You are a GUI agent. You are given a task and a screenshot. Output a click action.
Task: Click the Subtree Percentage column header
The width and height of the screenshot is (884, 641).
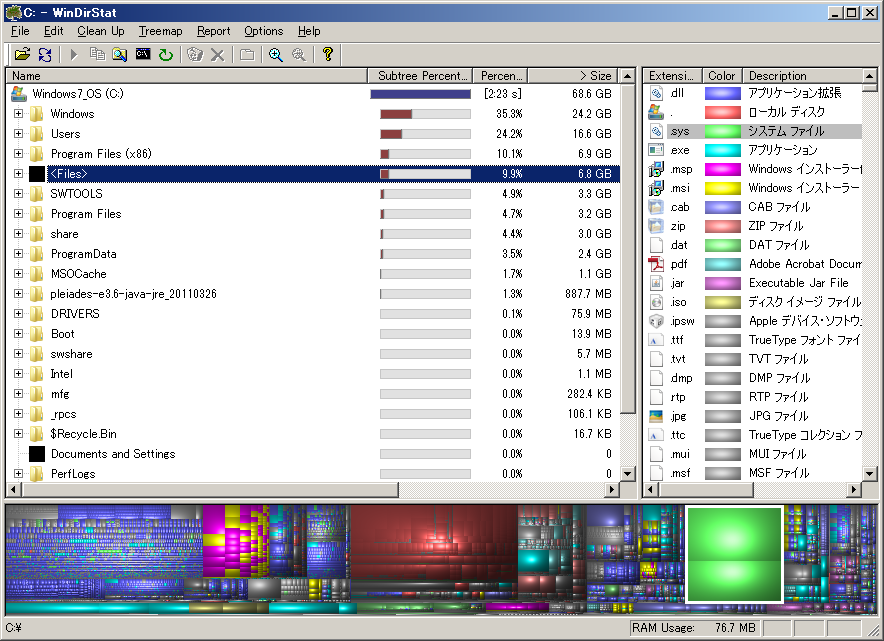click(422, 75)
